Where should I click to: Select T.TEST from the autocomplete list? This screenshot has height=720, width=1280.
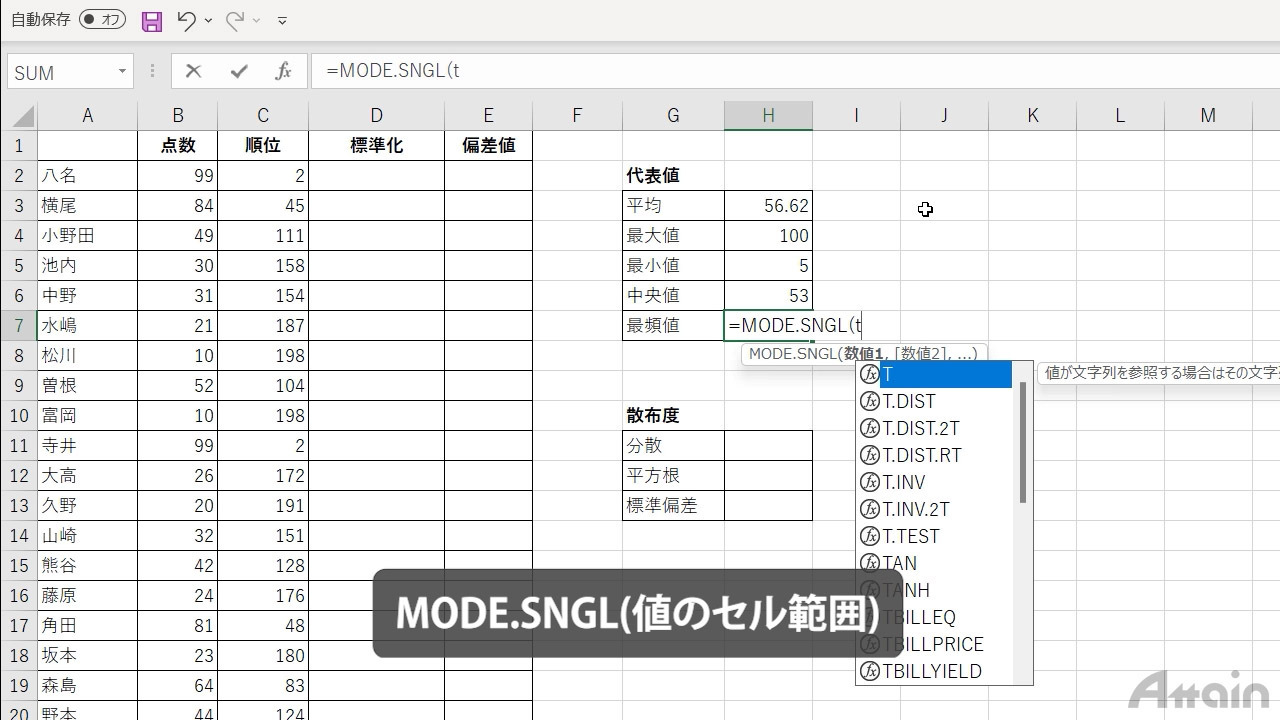pyautogui.click(x=911, y=537)
